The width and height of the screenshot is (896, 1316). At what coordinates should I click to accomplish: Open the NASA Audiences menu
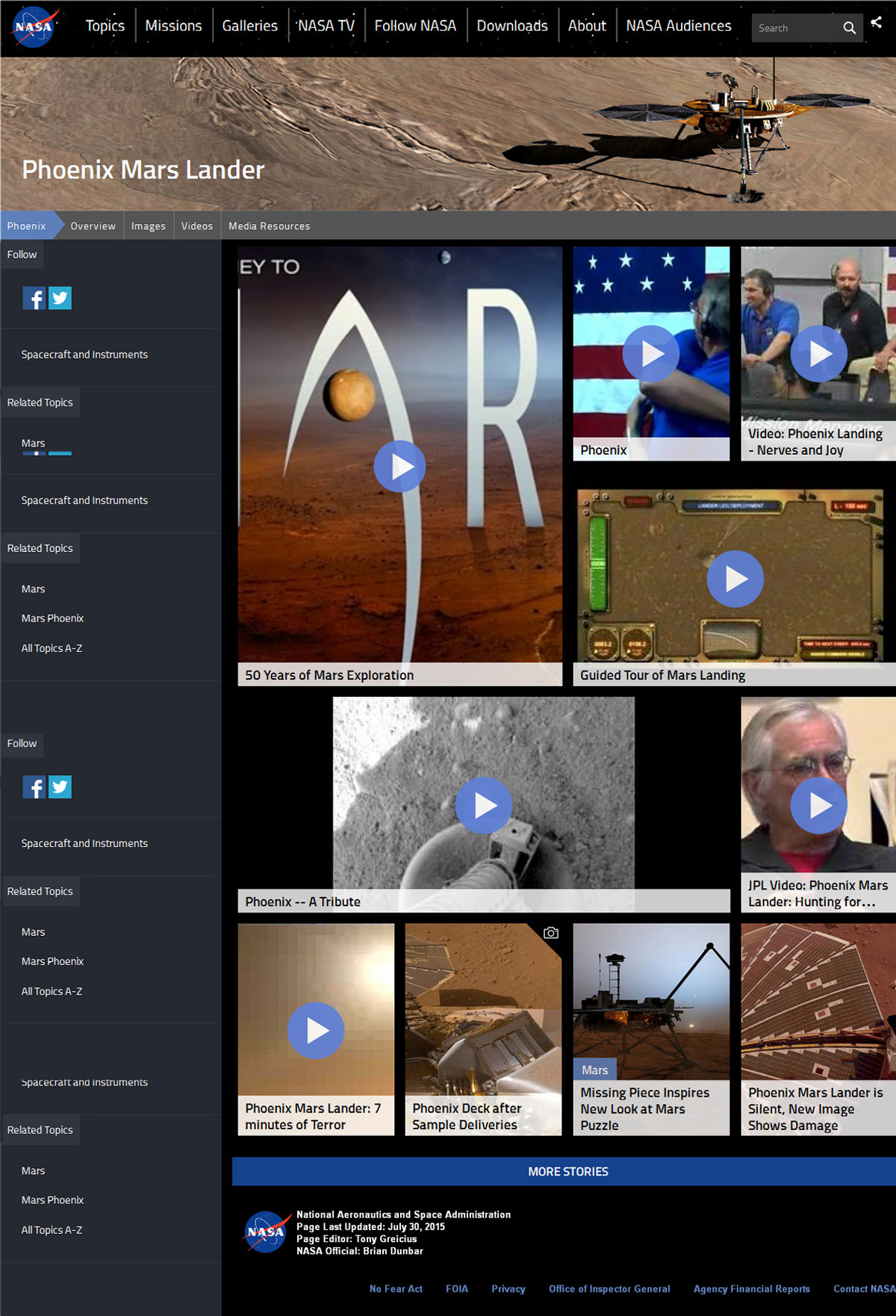pos(679,25)
